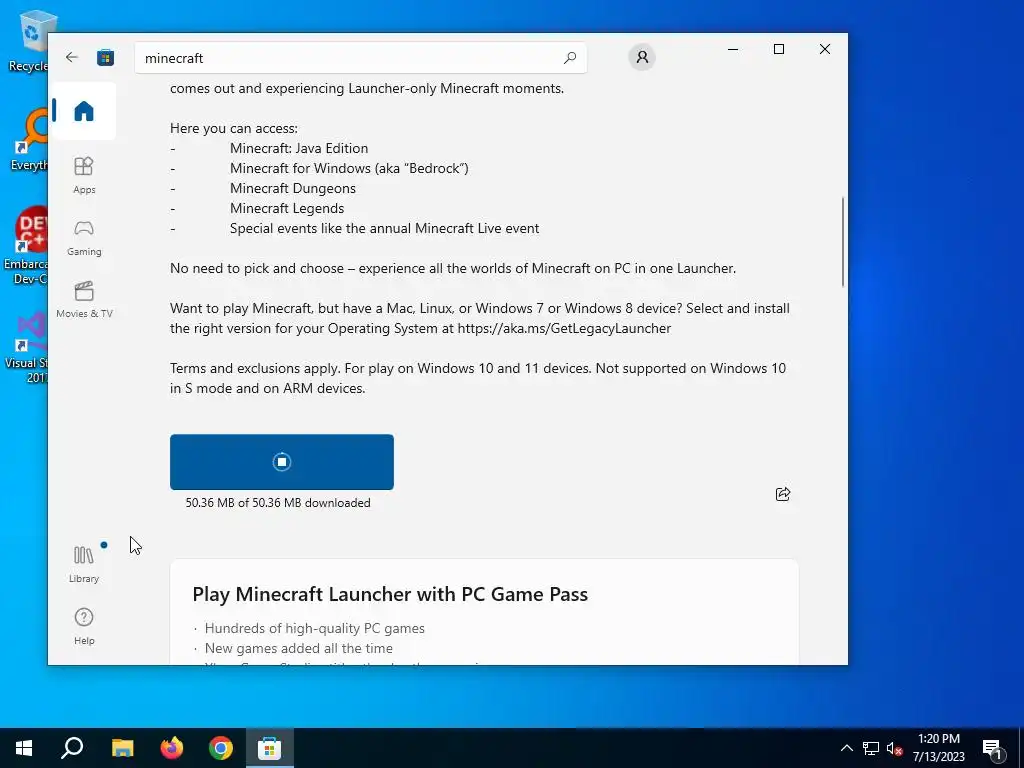Open the Gaming sidebar section
The width and height of the screenshot is (1024, 768).
(x=84, y=238)
